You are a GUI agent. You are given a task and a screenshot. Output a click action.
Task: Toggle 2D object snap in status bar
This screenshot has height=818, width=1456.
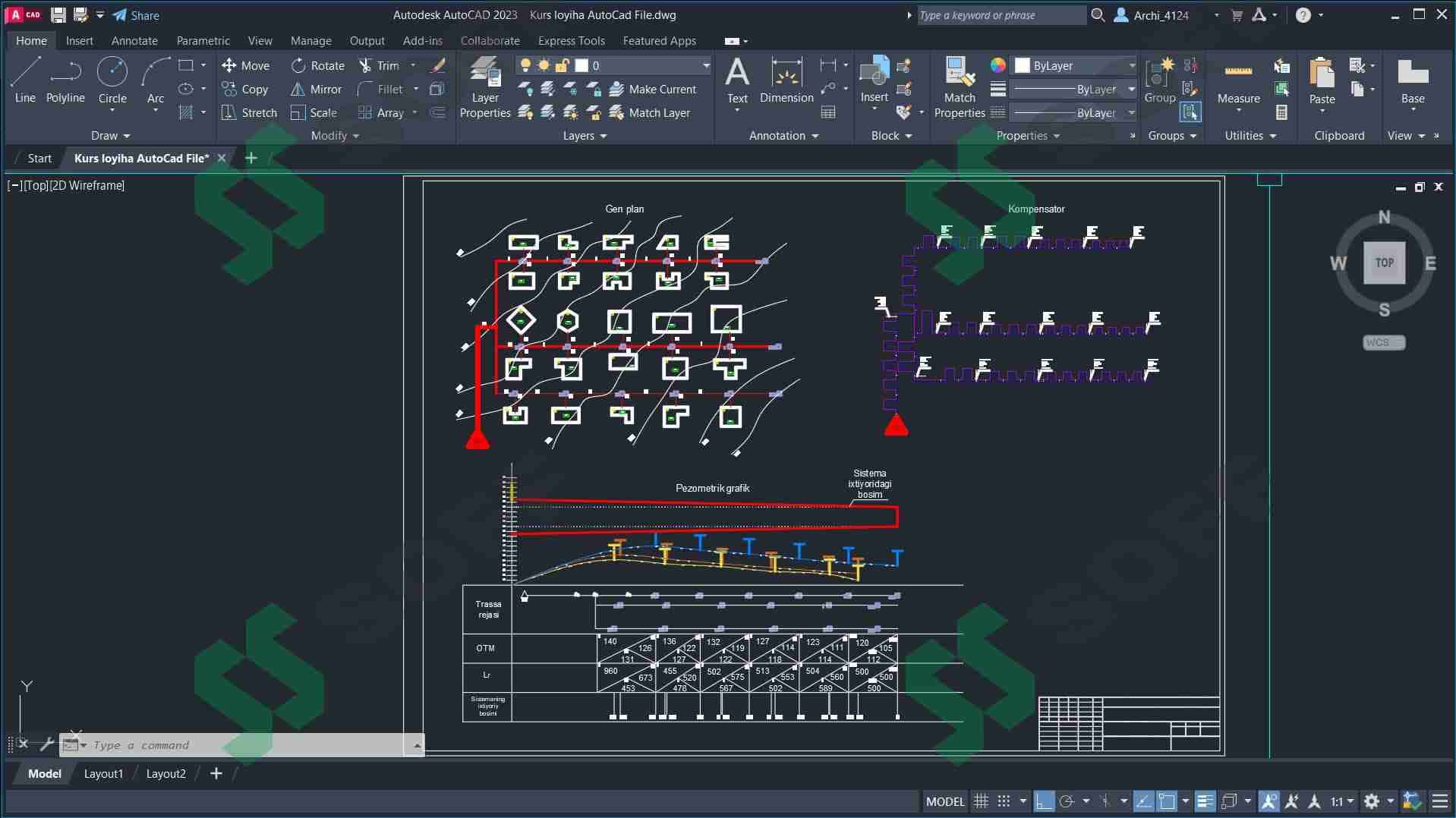[1167, 801]
